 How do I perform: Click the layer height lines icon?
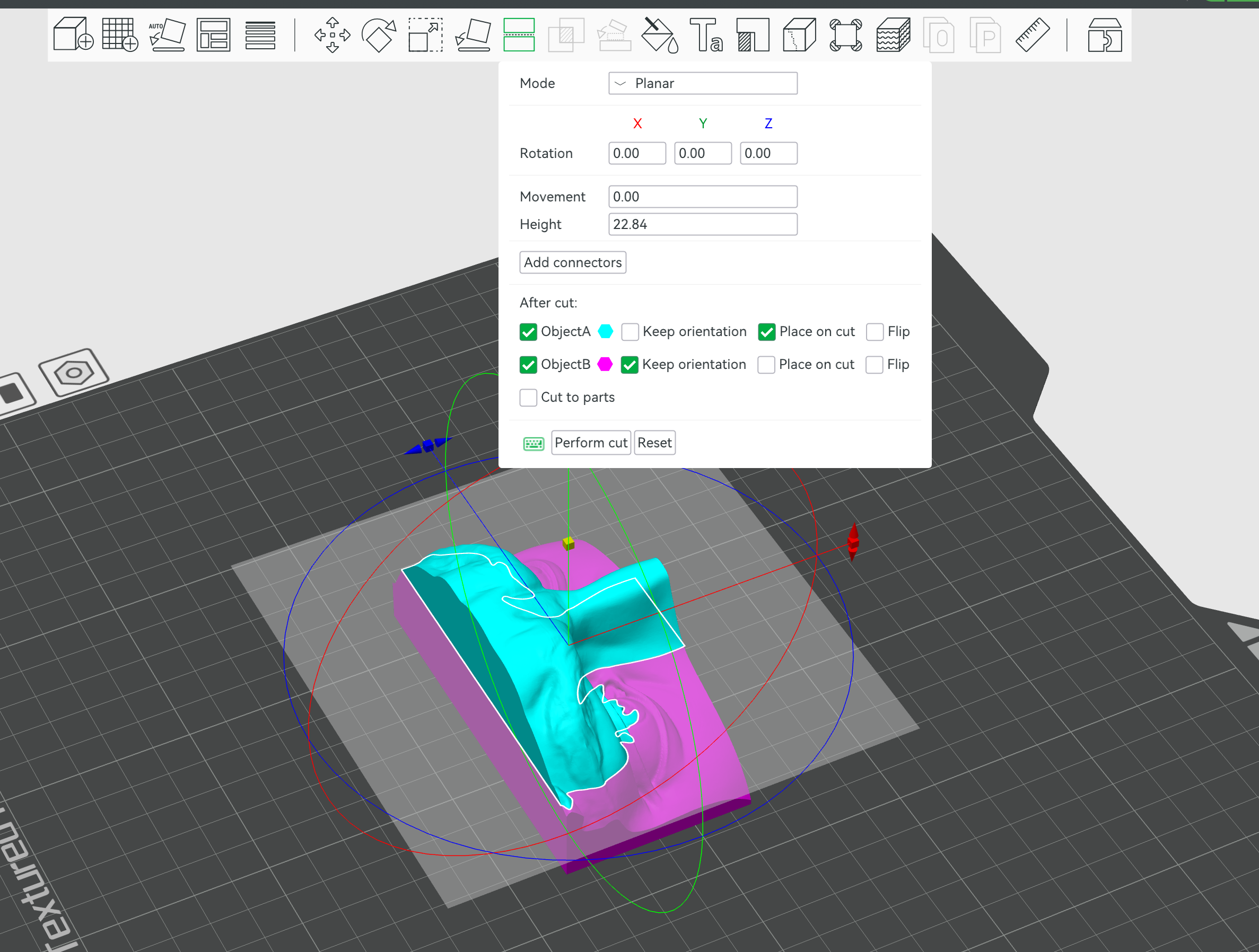coord(260,36)
